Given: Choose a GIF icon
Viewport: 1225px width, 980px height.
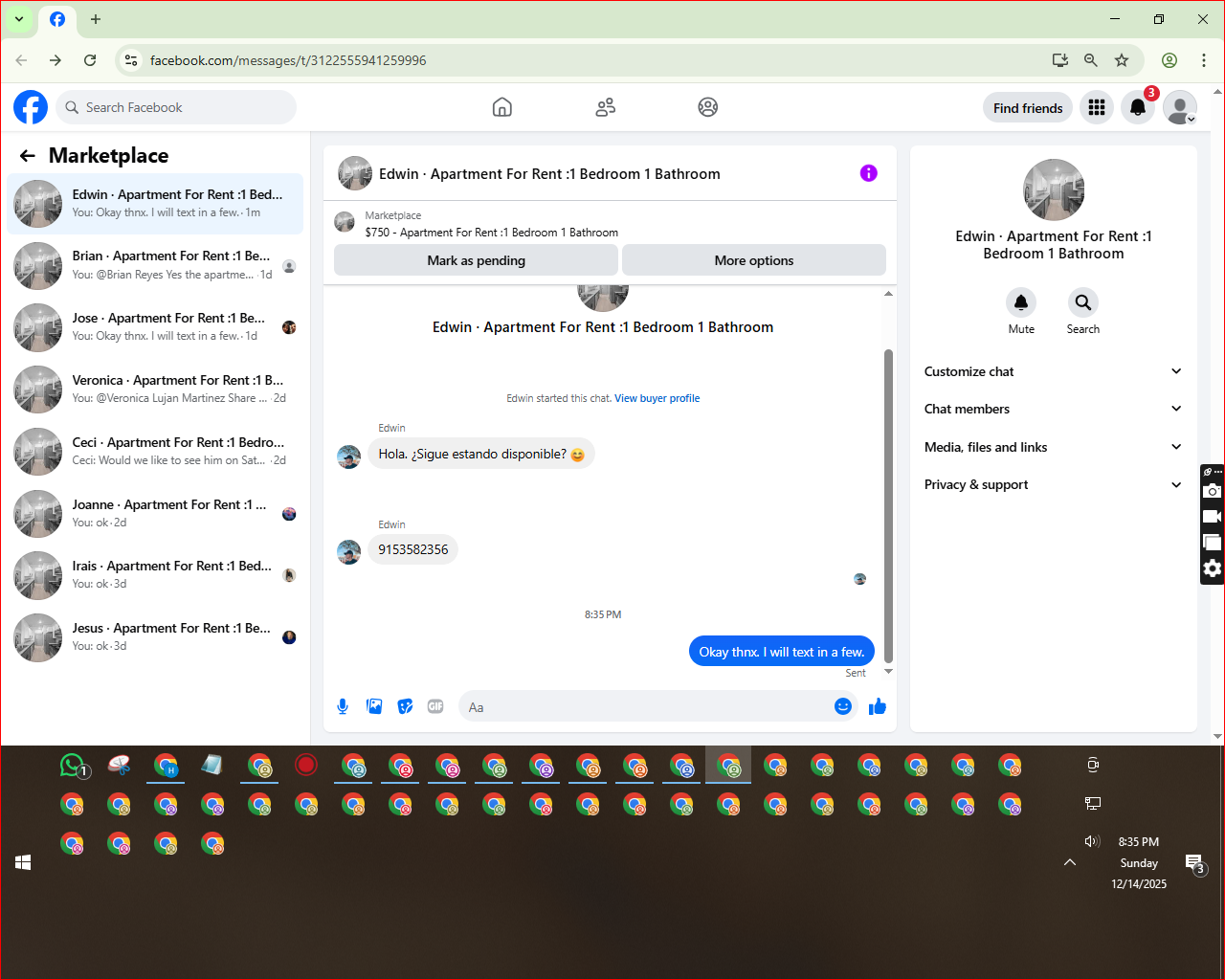Looking at the screenshot, I should tap(435, 706).
